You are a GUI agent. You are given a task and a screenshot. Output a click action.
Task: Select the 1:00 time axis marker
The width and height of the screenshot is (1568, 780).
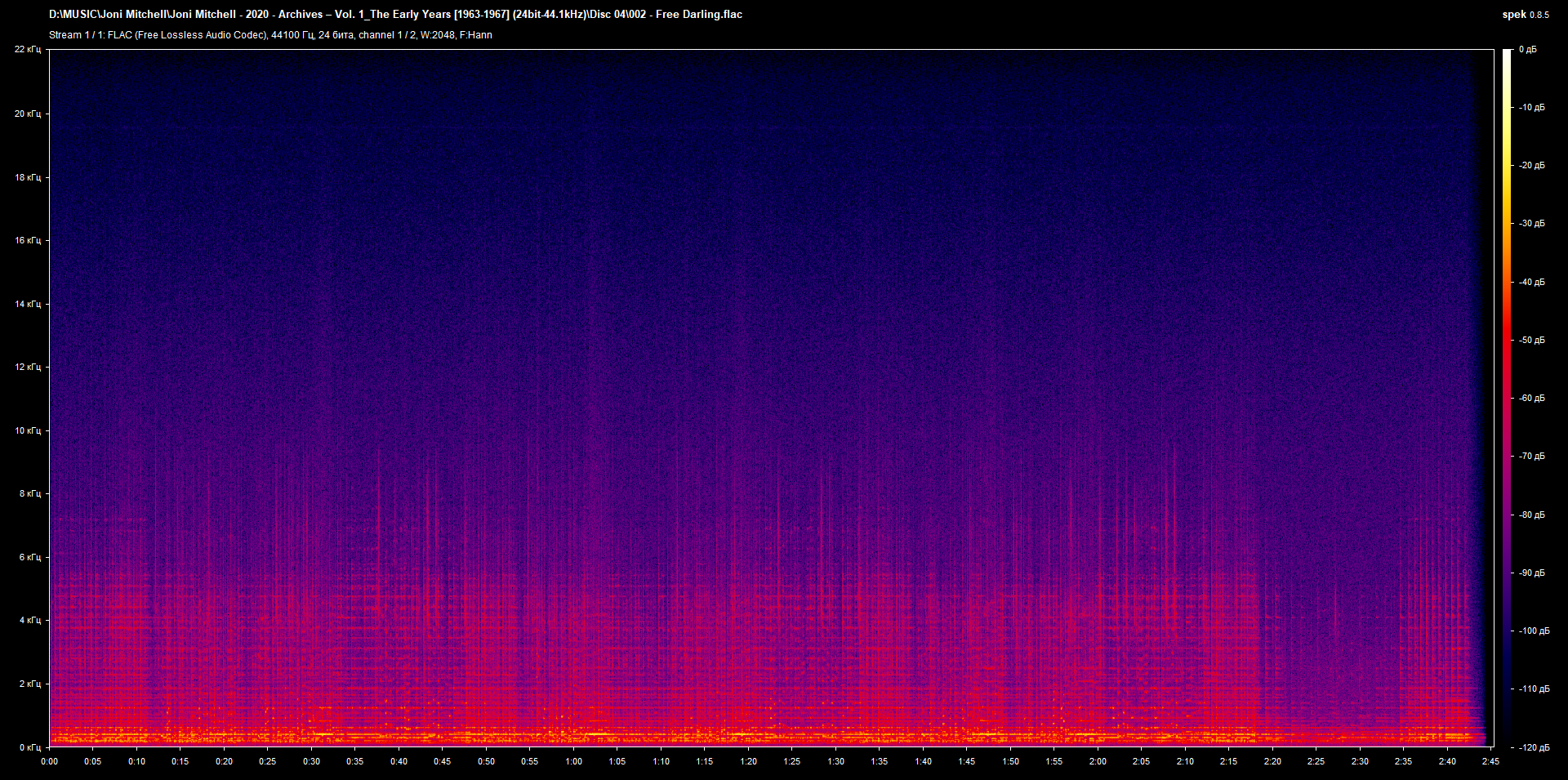tap(573, 761)
